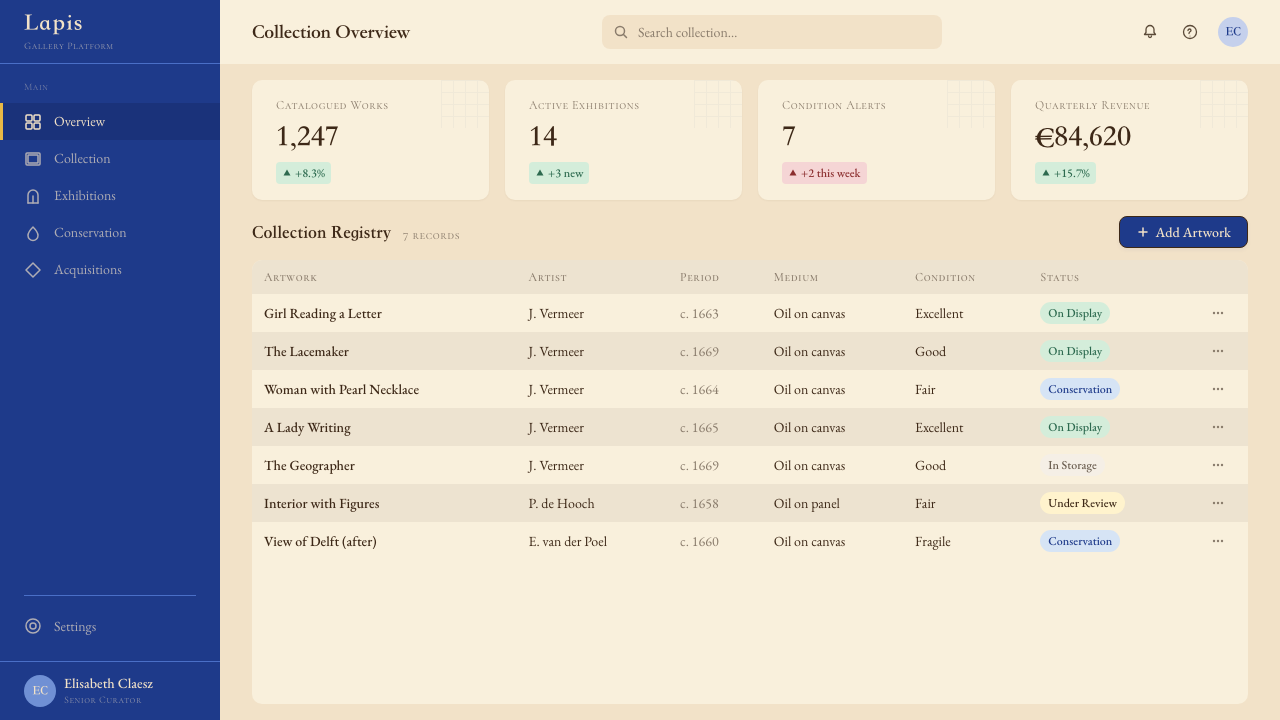Viewport: 1280px width, 720px height.
Task: Open row menu for Girl Reading a Letter
Action: [x=1218, y=313]
